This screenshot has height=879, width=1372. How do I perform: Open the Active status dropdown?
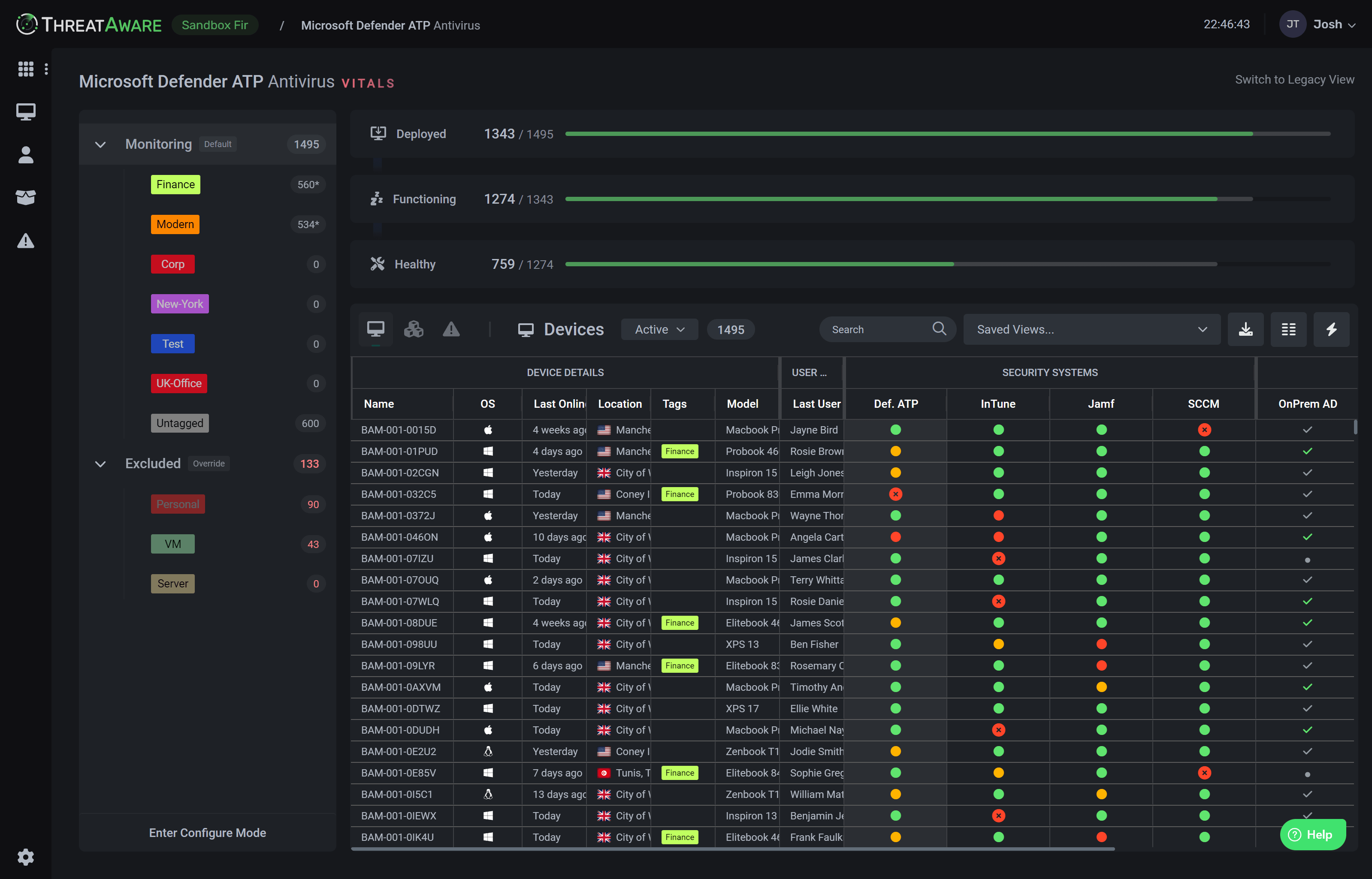tap(659, 329)
